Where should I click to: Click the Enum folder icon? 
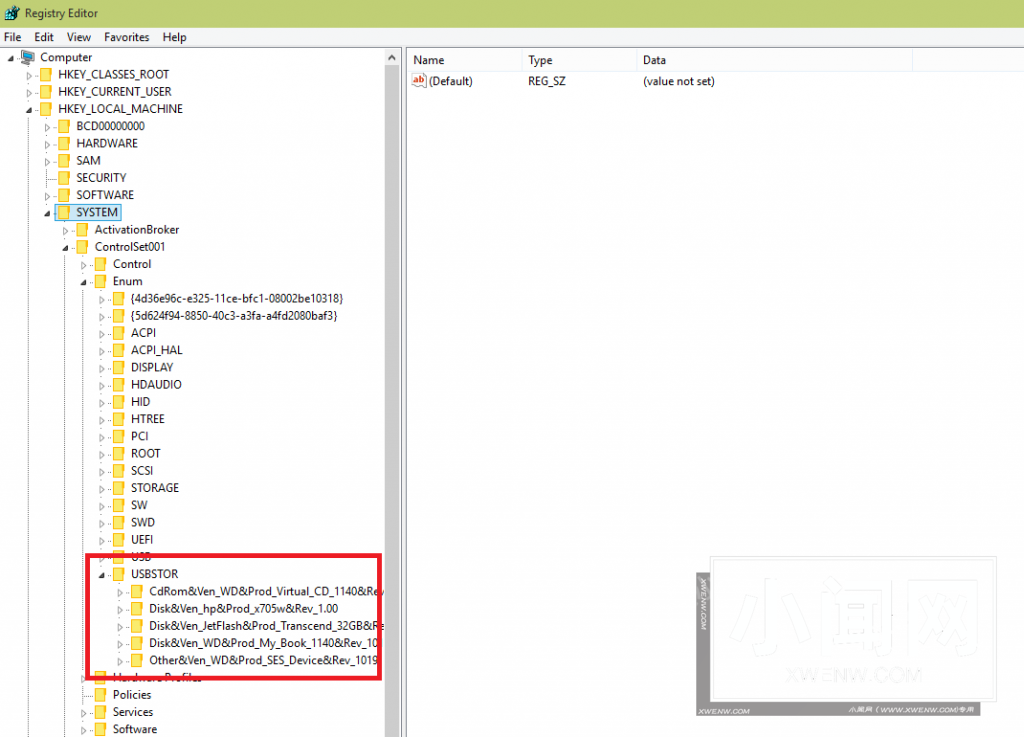101,282
